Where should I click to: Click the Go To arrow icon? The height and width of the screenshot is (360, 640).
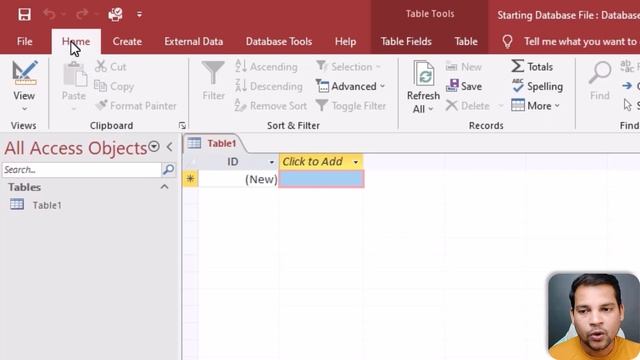(x=627, y=86)
